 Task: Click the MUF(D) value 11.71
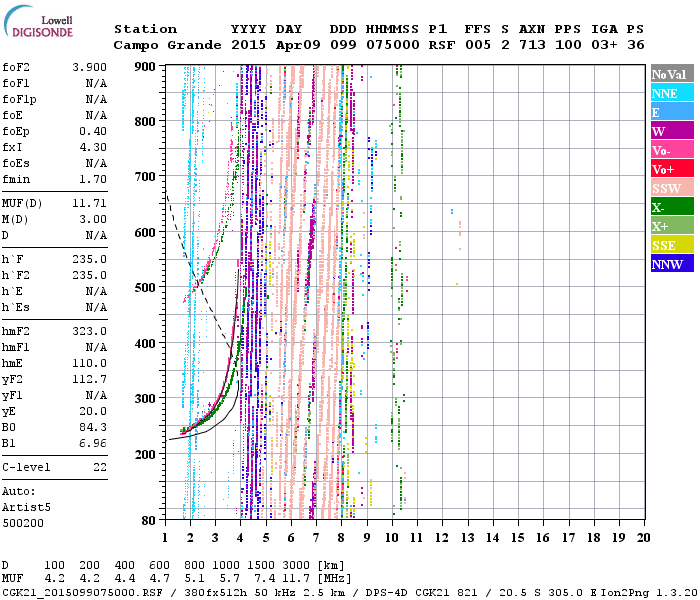89,204
